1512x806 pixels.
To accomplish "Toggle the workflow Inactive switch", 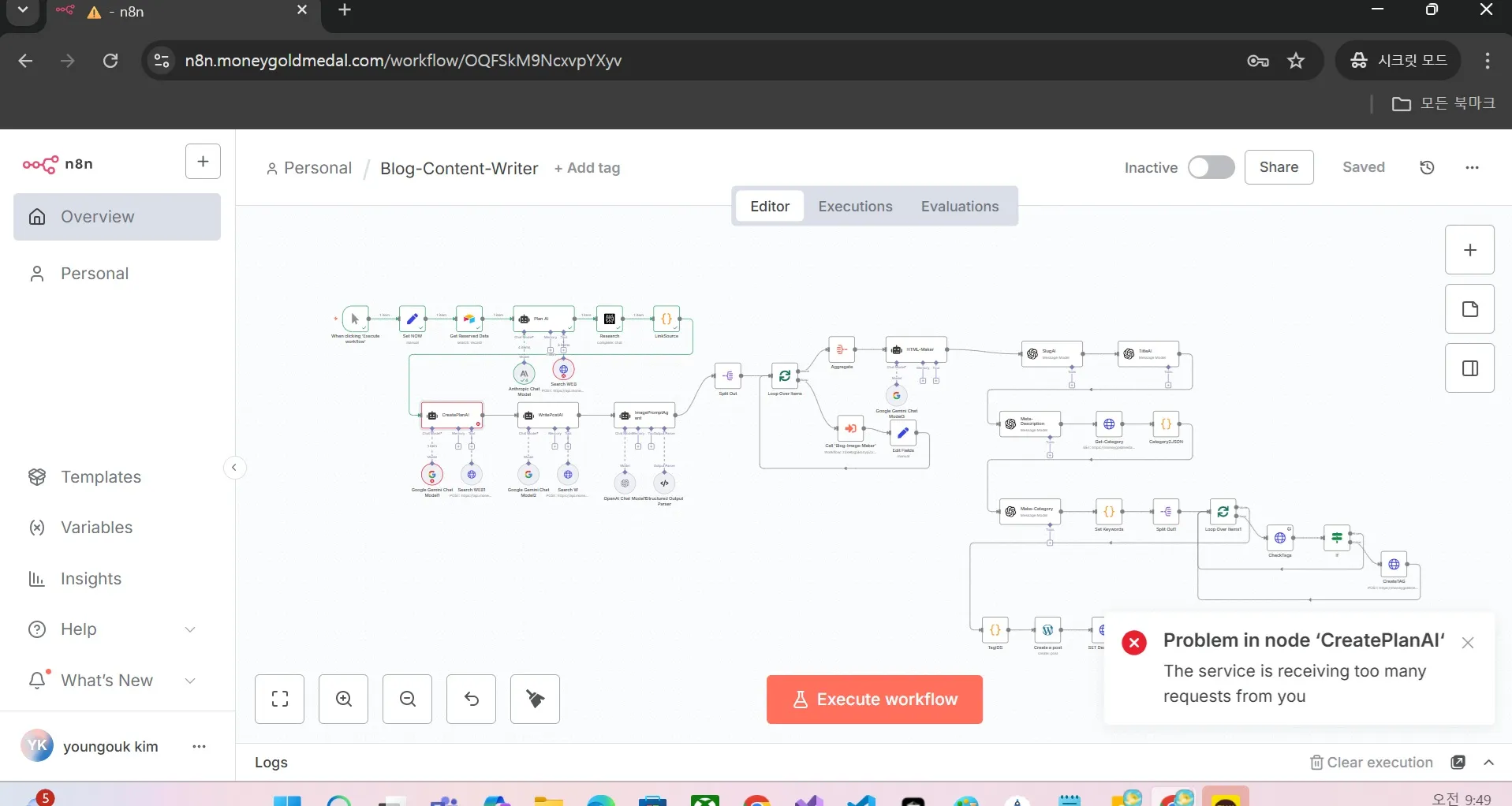I will [x=1211, y=167].
